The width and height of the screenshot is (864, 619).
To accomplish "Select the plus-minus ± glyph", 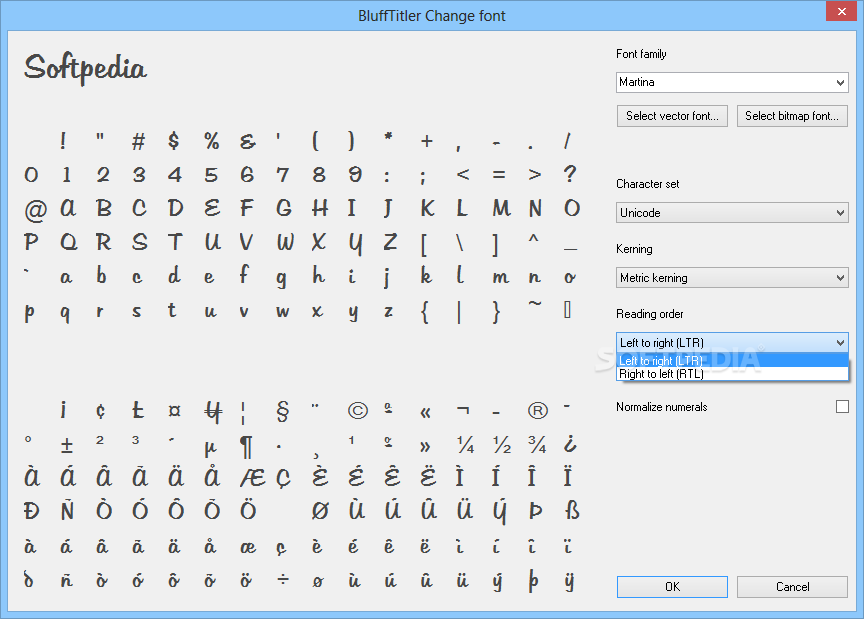I will click(67, 445).
